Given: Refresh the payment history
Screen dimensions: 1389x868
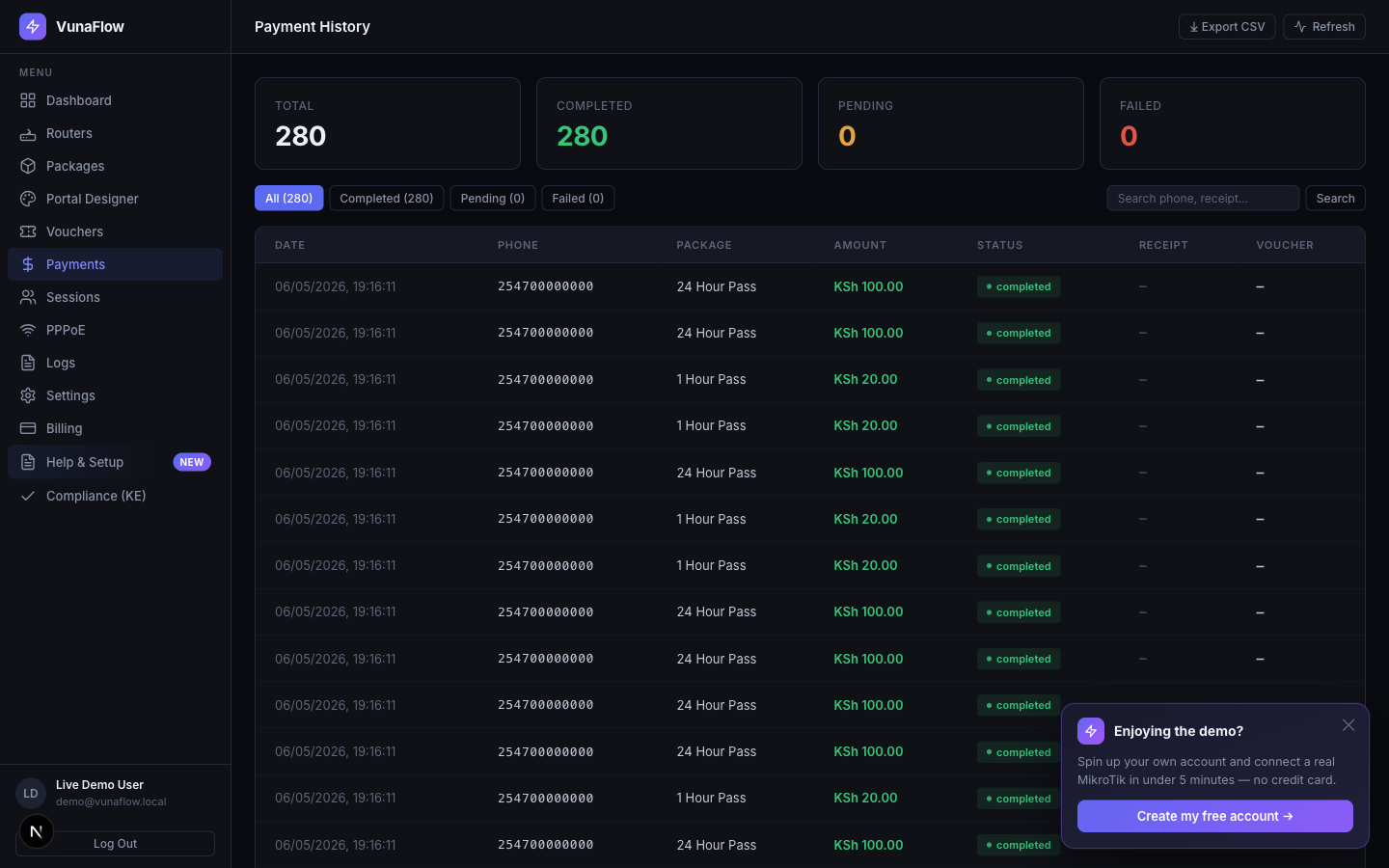Looking at the screenshot, I should pos(1324,27).
